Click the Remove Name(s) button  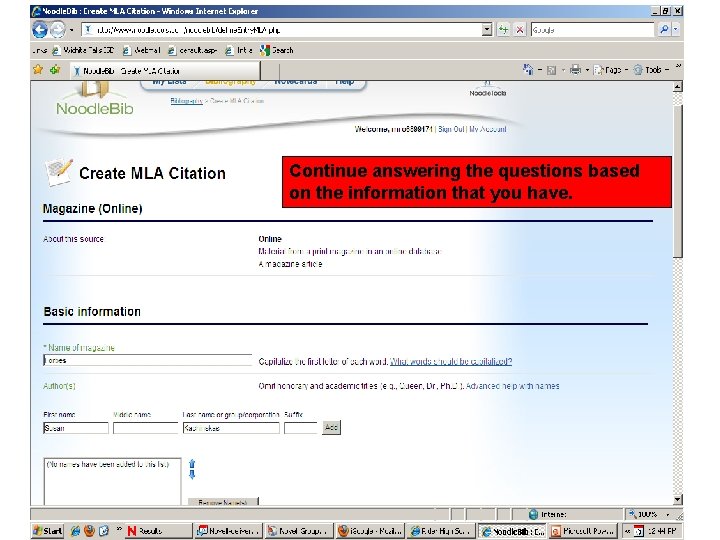(x=223, y=502)
